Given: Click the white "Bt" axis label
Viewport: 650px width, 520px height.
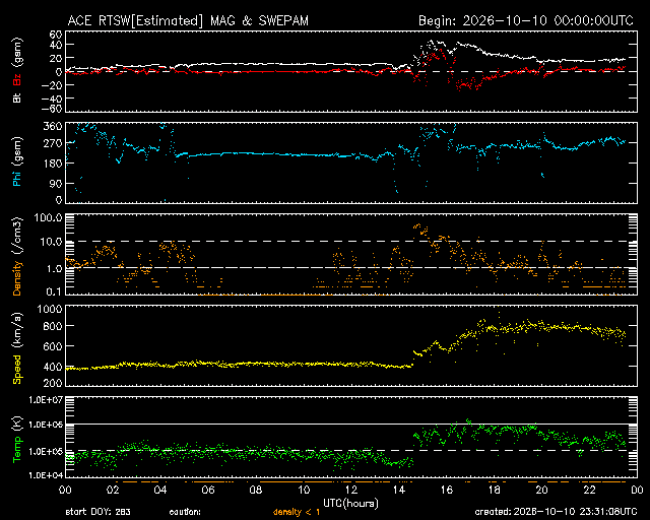Looking at the screenshot, I should click(x=17, y=98).
